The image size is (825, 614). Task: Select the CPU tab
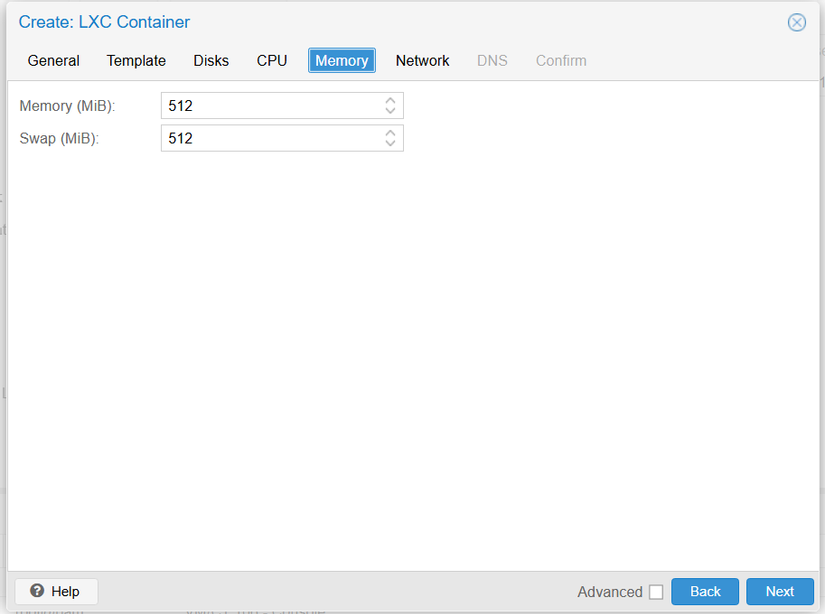point(272,61)
